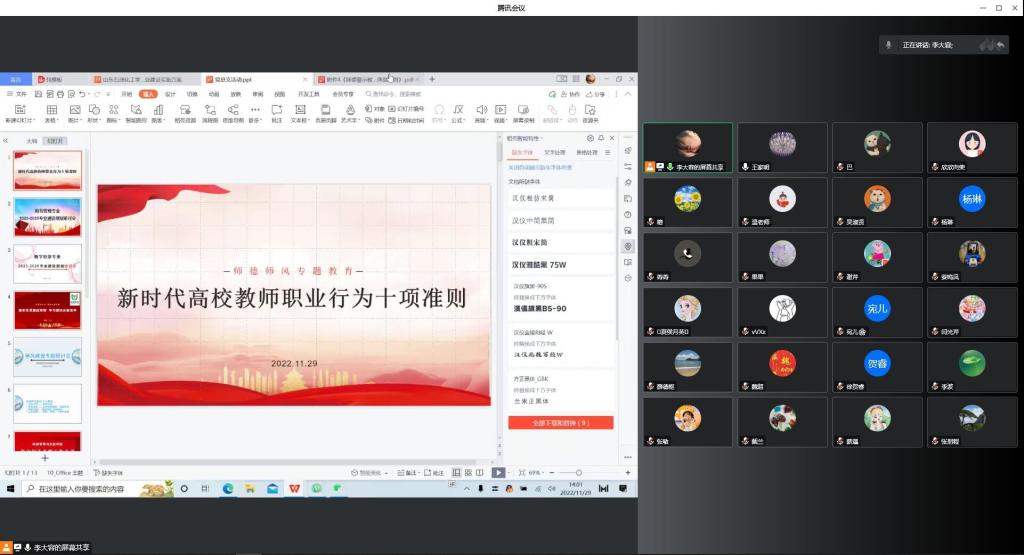The image size is (1024, 555).
Task: Switch to 文字处理 panel tab
Action: pyautogui.click(x=554, y=153)
